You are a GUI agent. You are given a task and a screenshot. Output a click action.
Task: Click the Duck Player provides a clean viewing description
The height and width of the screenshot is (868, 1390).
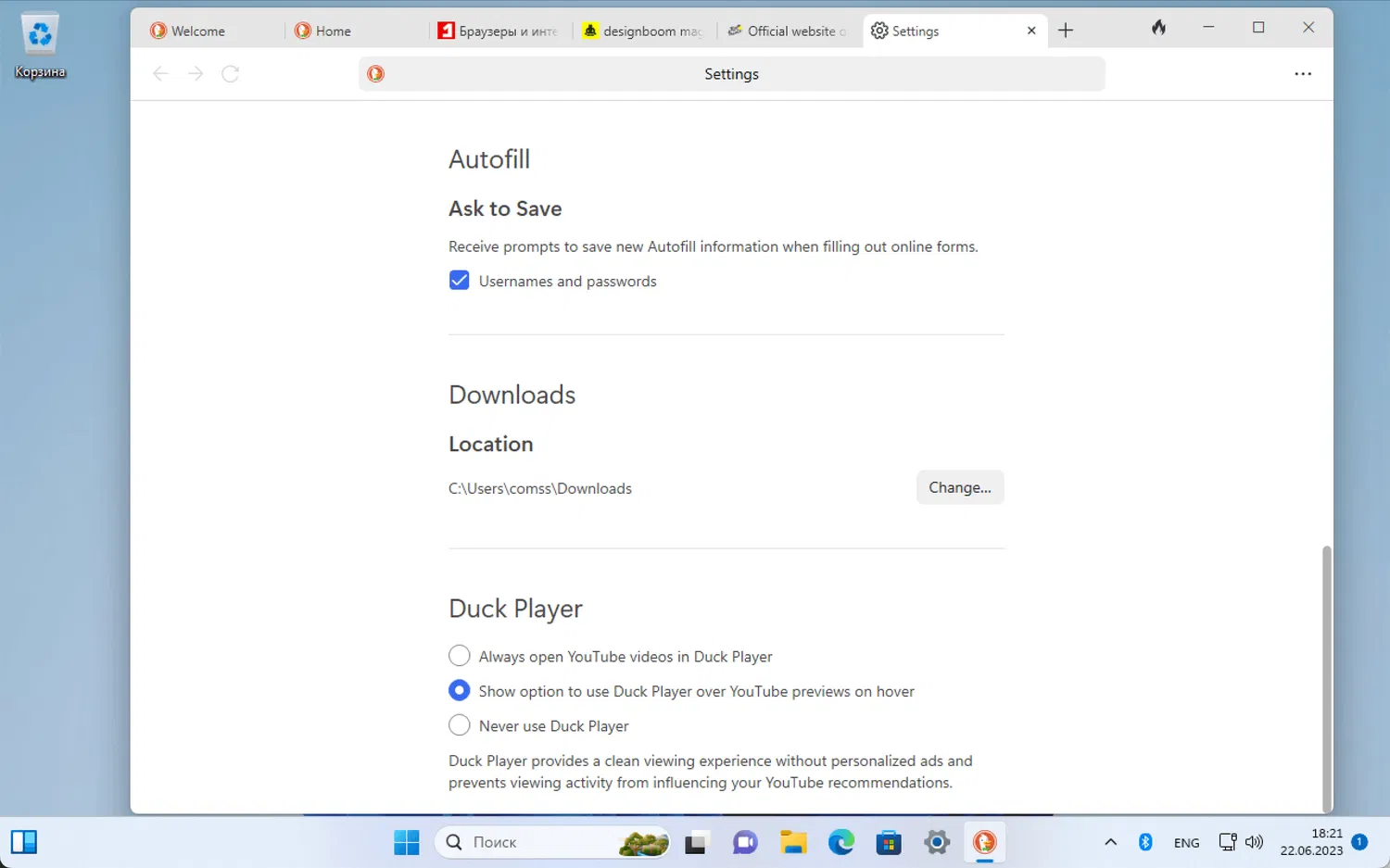711,772
